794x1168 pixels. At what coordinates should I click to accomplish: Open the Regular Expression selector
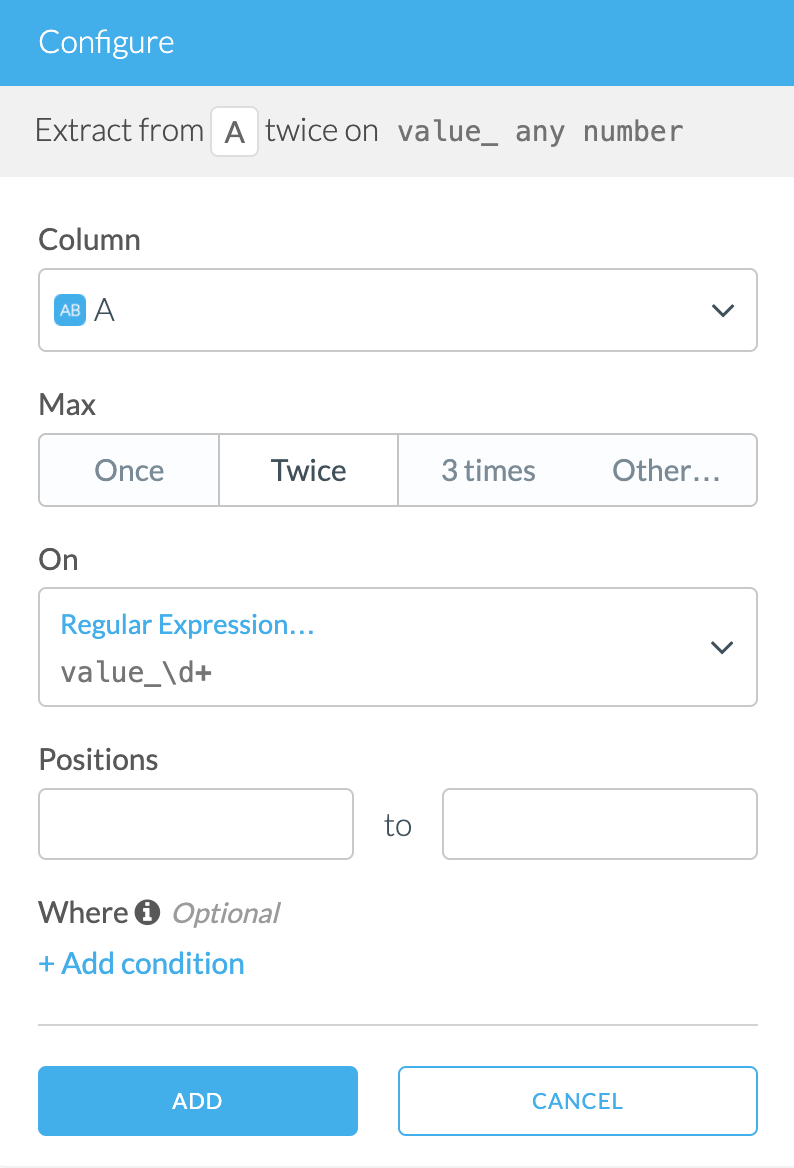[x=186, y=624]
